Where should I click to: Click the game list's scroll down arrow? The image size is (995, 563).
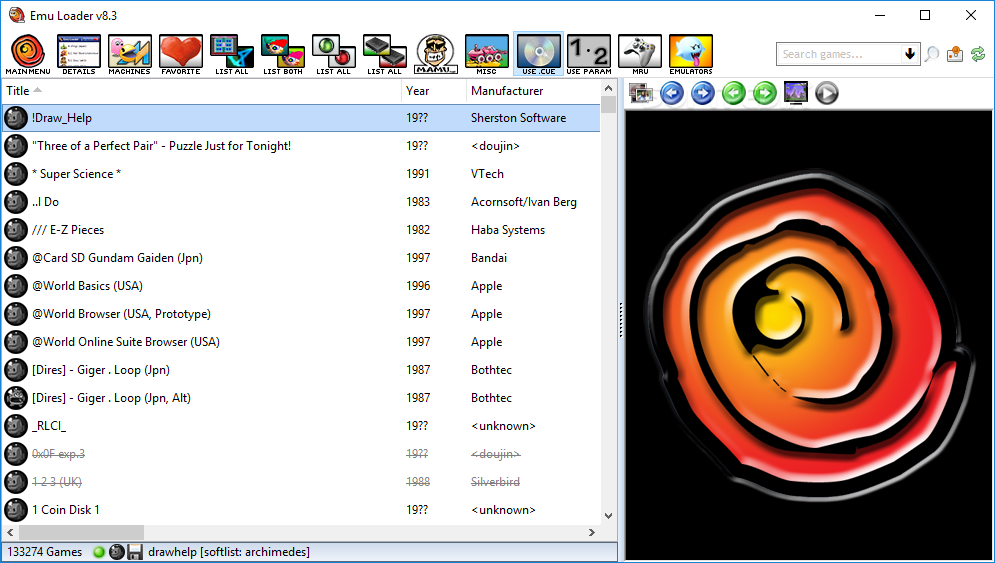click(609, 516)
